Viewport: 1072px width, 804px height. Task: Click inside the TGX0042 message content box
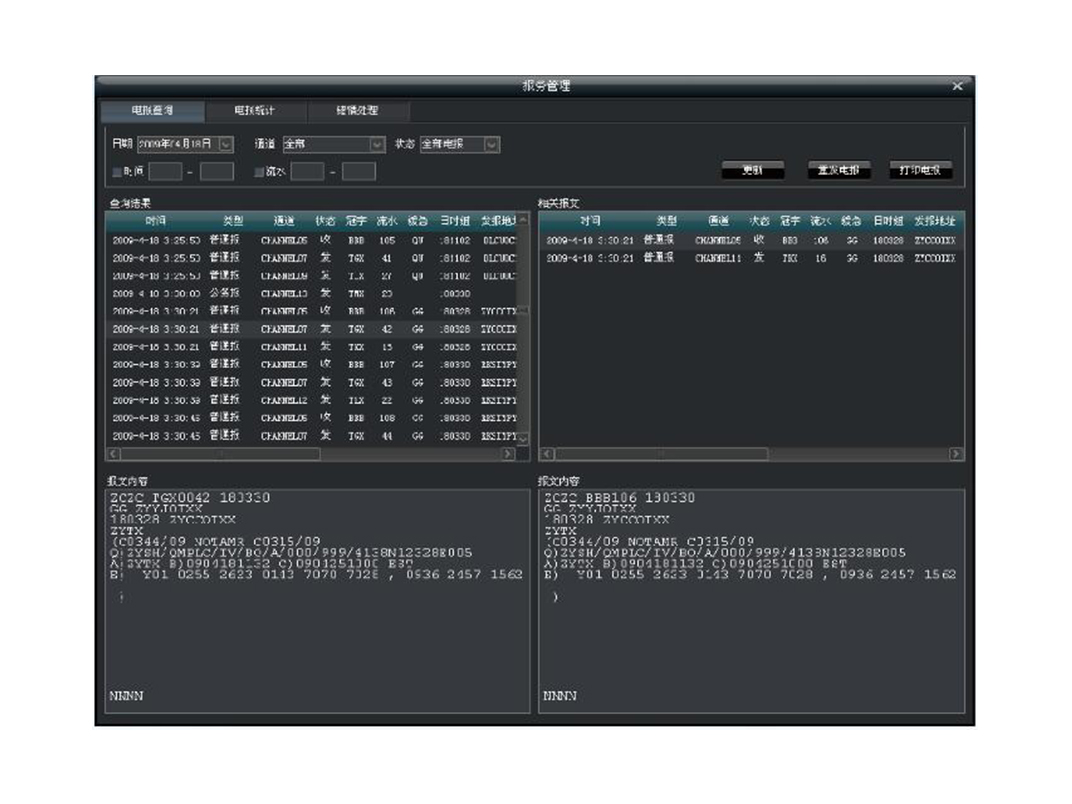pyautogui.click(x=318, y=602)
